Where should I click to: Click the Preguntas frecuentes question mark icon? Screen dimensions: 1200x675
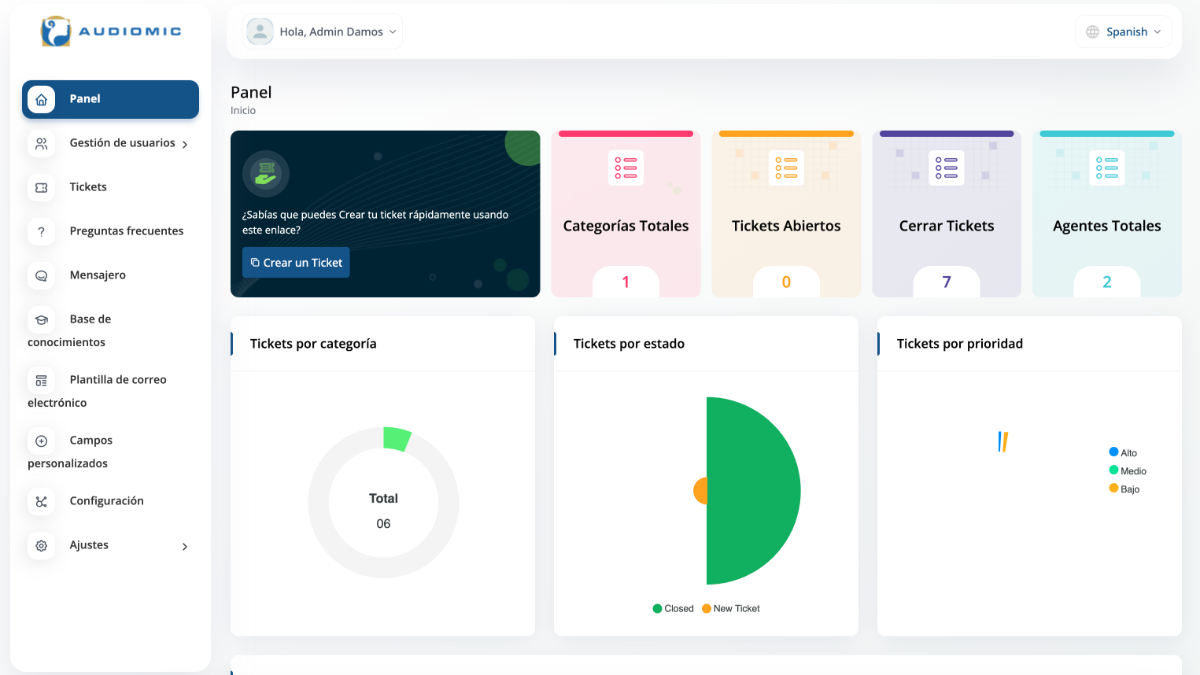pyautogui.click(x=41, y=231)
